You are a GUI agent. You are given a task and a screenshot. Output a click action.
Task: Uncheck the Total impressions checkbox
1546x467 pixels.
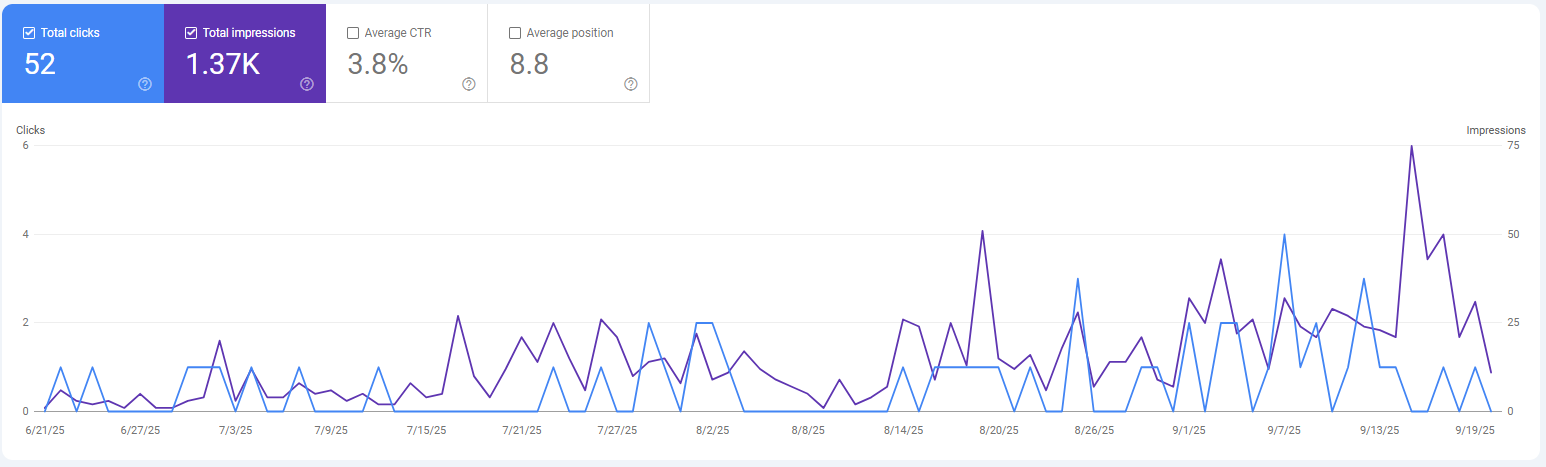click(x=191, y=33)
